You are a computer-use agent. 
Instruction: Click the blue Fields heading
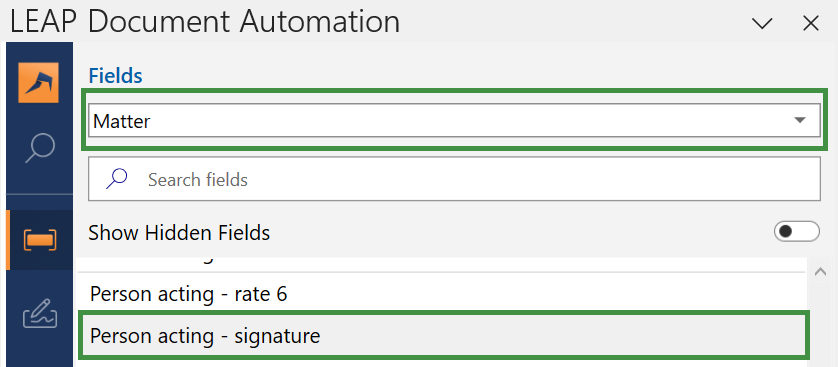tap(115, 76)
